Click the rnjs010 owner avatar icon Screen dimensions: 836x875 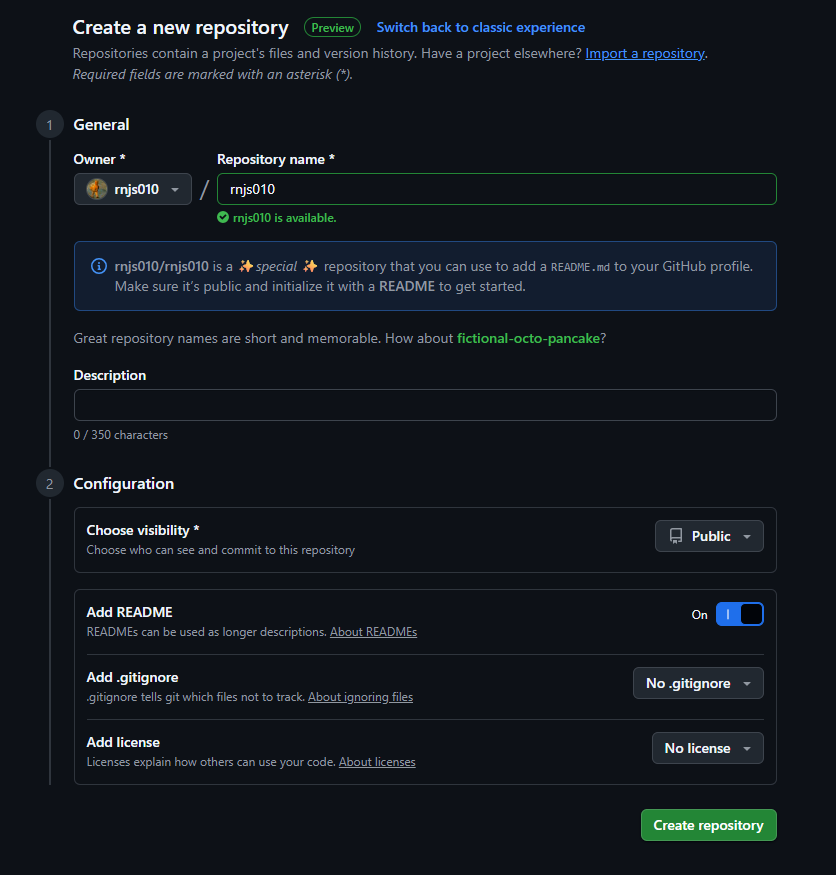coord(97,189)
